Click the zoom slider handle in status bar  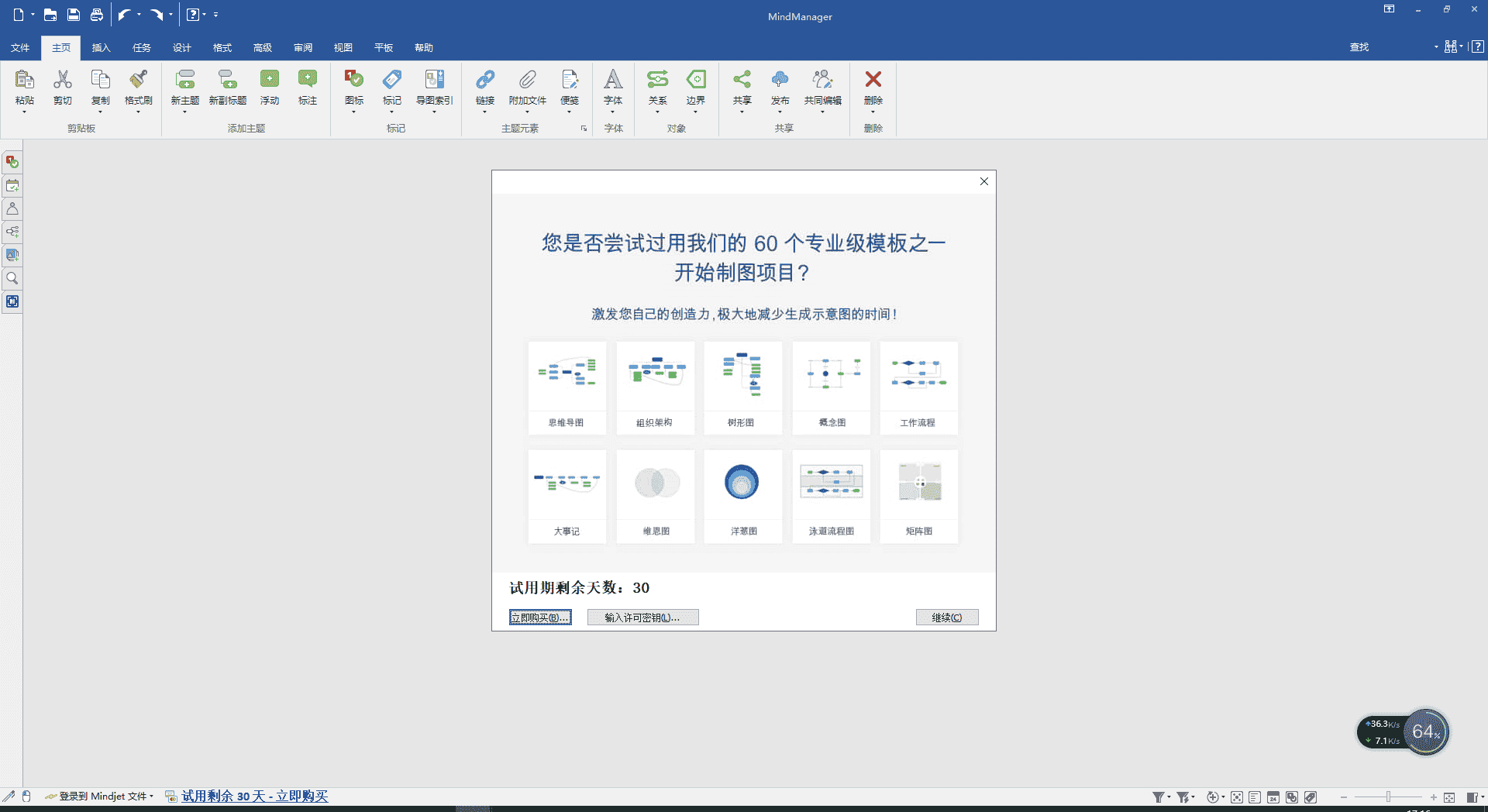1388,797
